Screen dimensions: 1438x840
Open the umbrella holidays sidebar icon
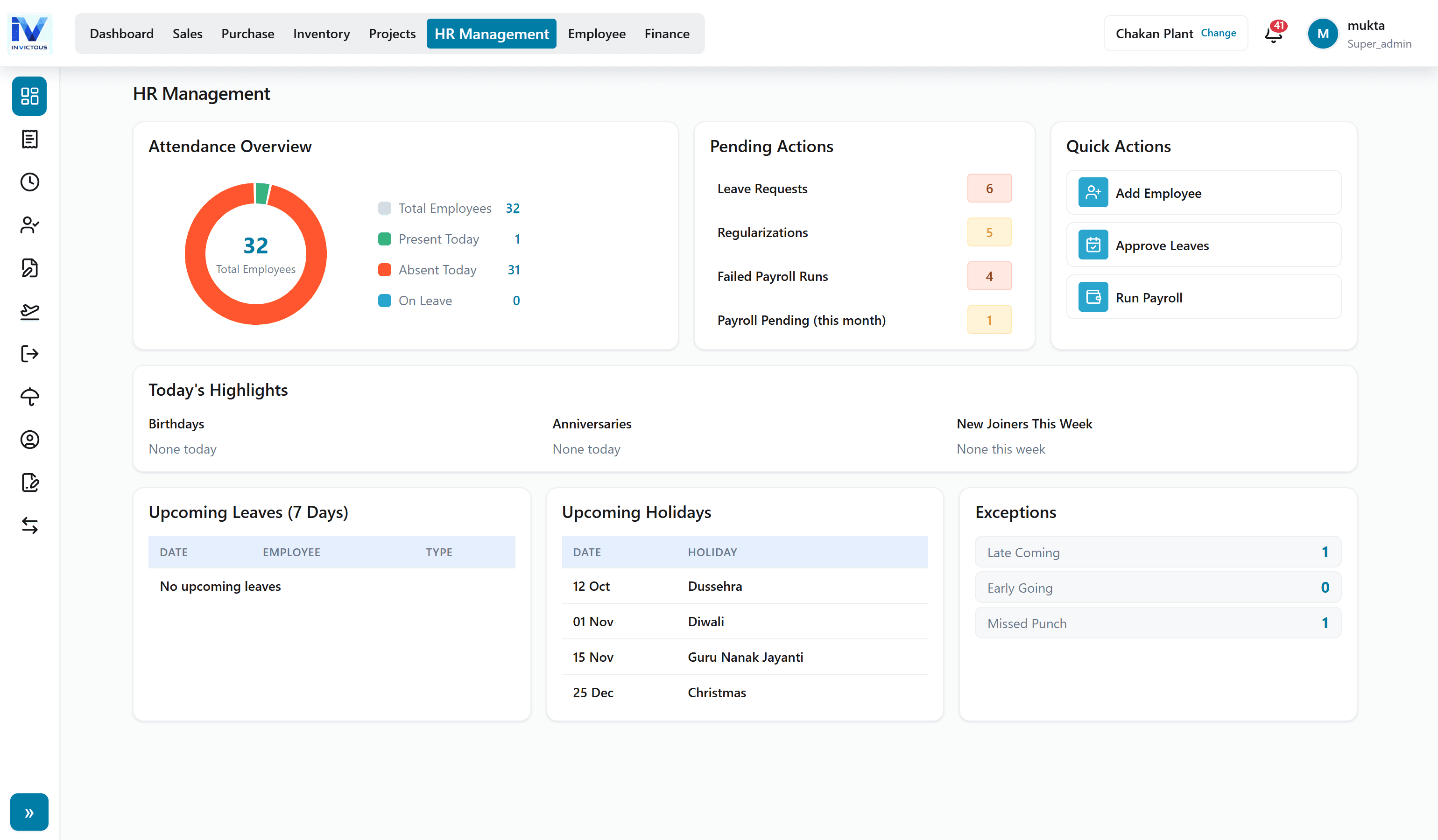30,396
